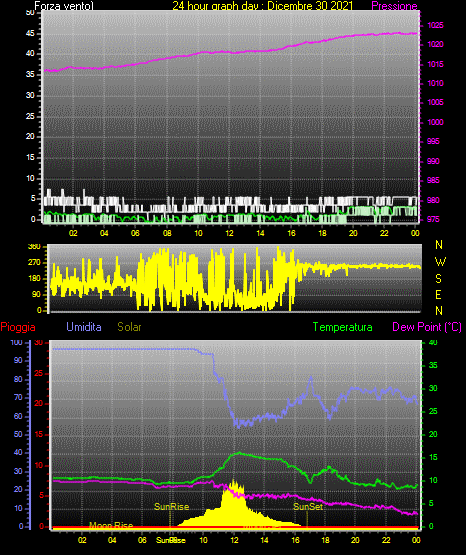Click the 1025 pressure axis value
The width and height of the screenshot is (466, 555).
coord(435,25)
